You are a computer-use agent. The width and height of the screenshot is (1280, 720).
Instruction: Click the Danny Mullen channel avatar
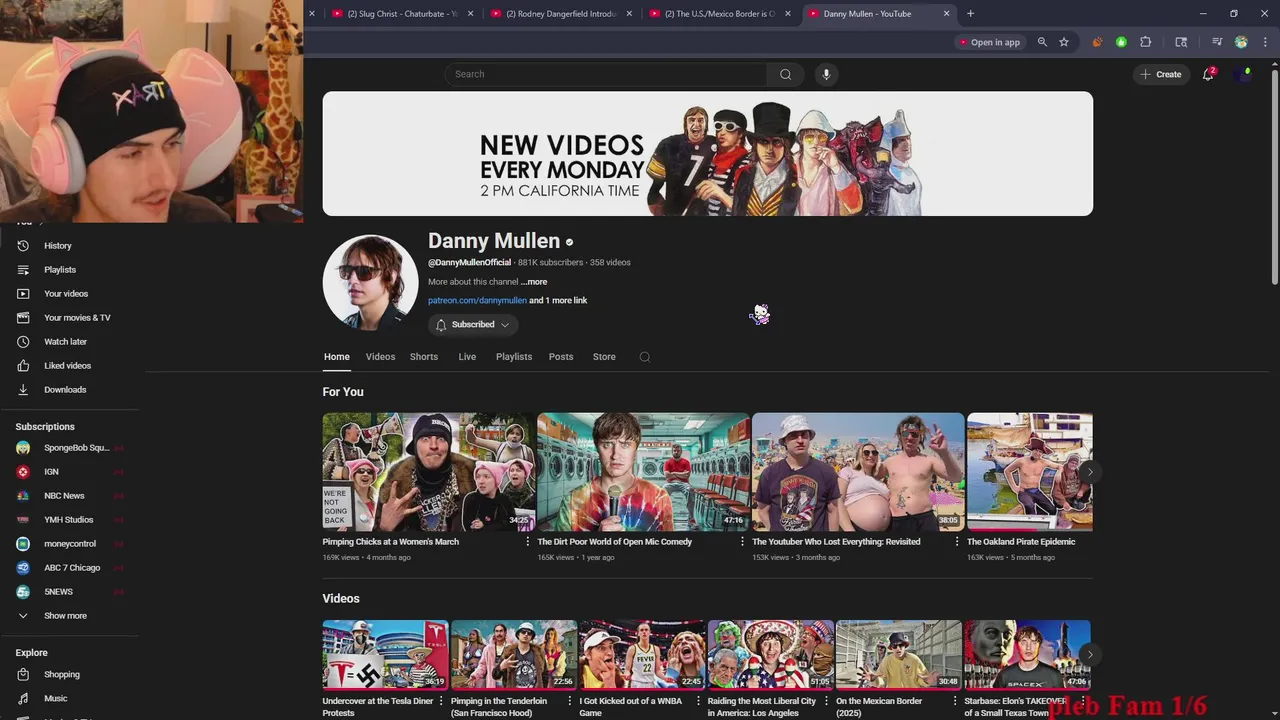coord(370,283)
